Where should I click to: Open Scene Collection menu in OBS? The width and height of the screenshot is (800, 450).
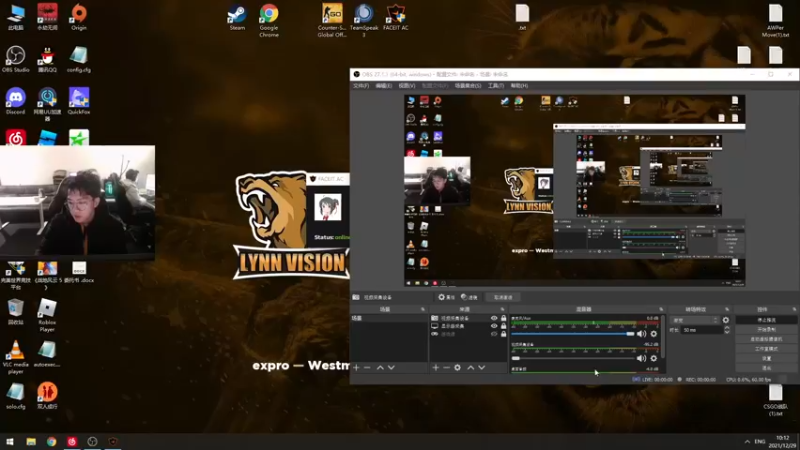tap(468, 86)
